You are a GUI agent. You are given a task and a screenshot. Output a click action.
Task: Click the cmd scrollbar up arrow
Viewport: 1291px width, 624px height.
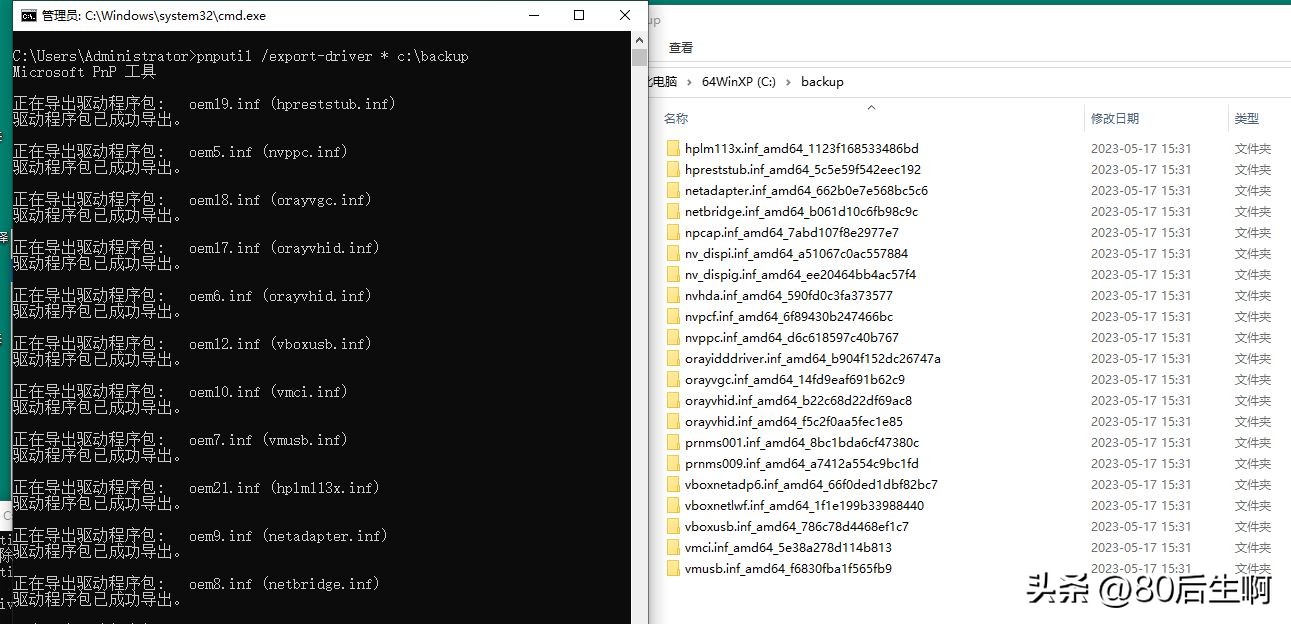coord(639,40)
